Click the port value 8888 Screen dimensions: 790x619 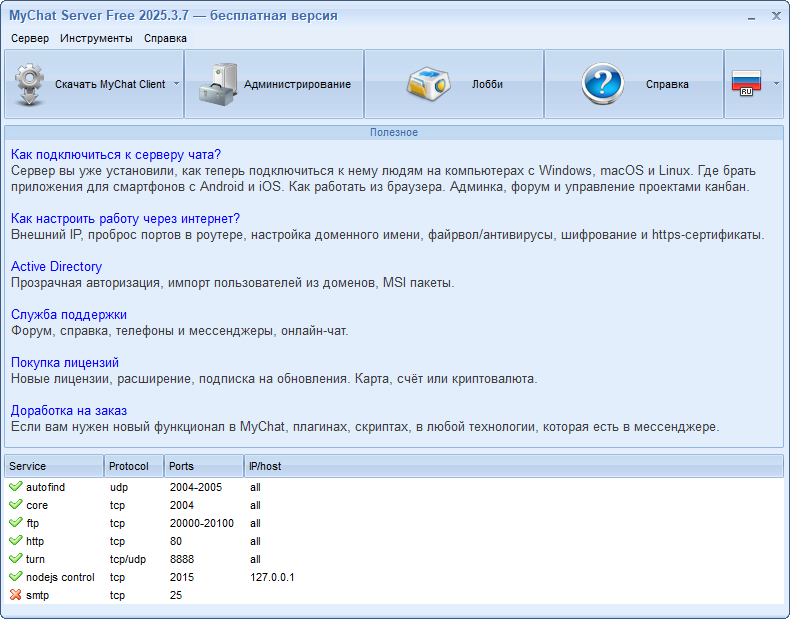(182, 559)
